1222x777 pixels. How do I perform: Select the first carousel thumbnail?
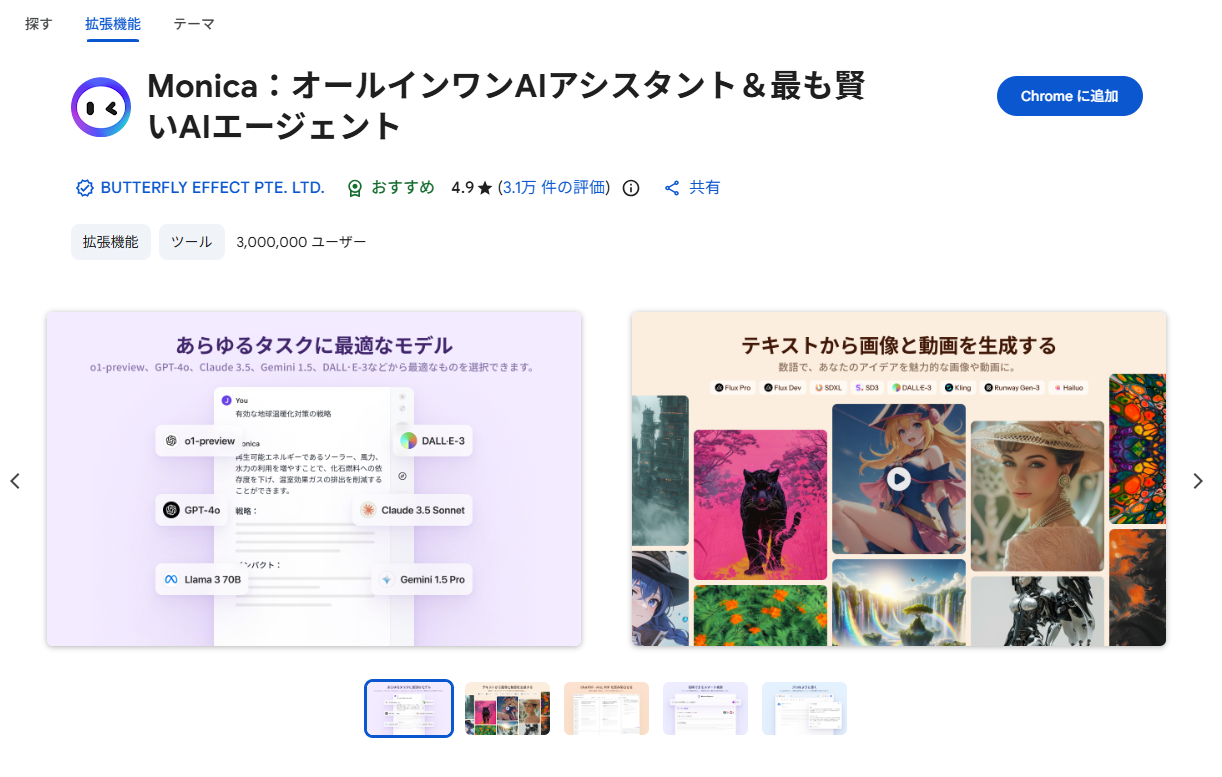pos(409,708)
